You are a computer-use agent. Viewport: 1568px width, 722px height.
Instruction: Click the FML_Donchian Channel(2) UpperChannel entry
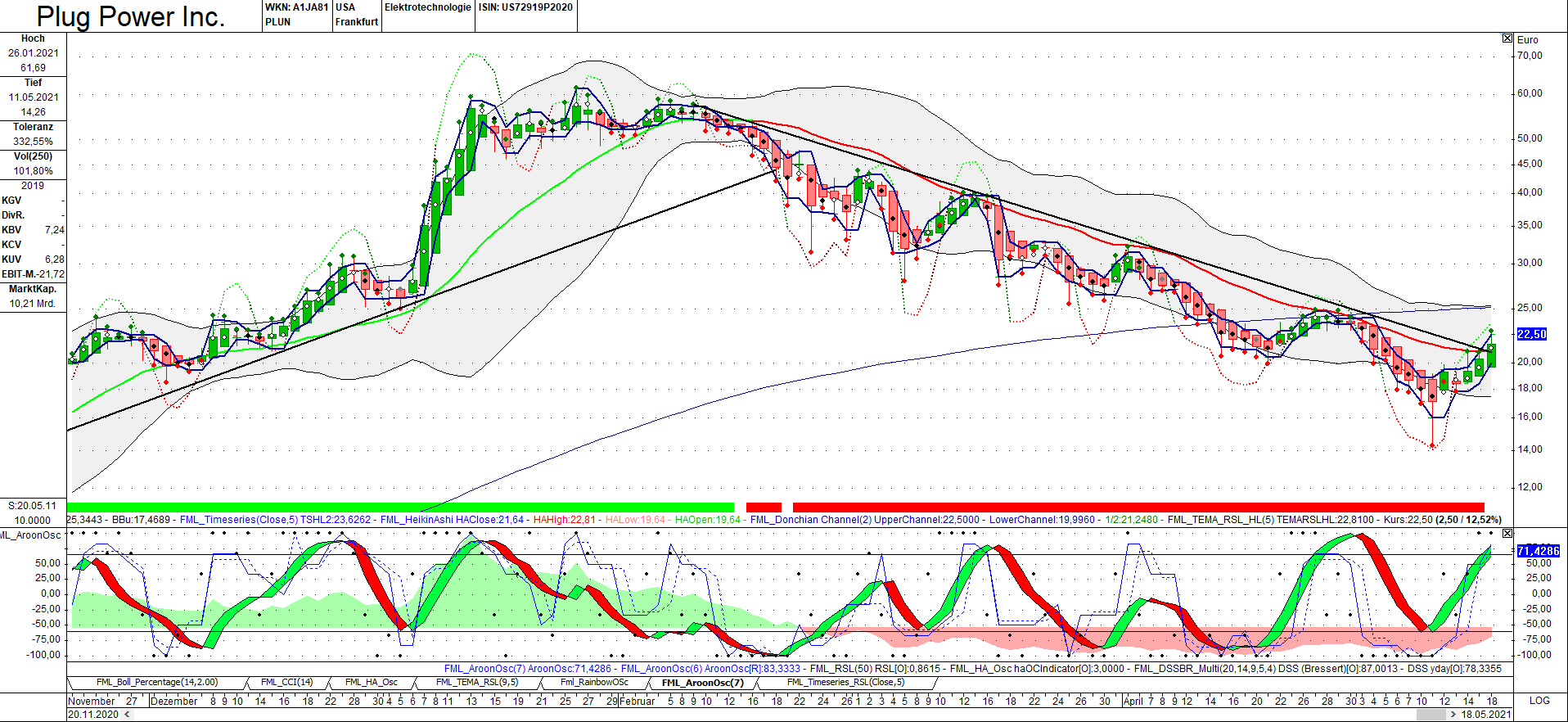point(864,520)
